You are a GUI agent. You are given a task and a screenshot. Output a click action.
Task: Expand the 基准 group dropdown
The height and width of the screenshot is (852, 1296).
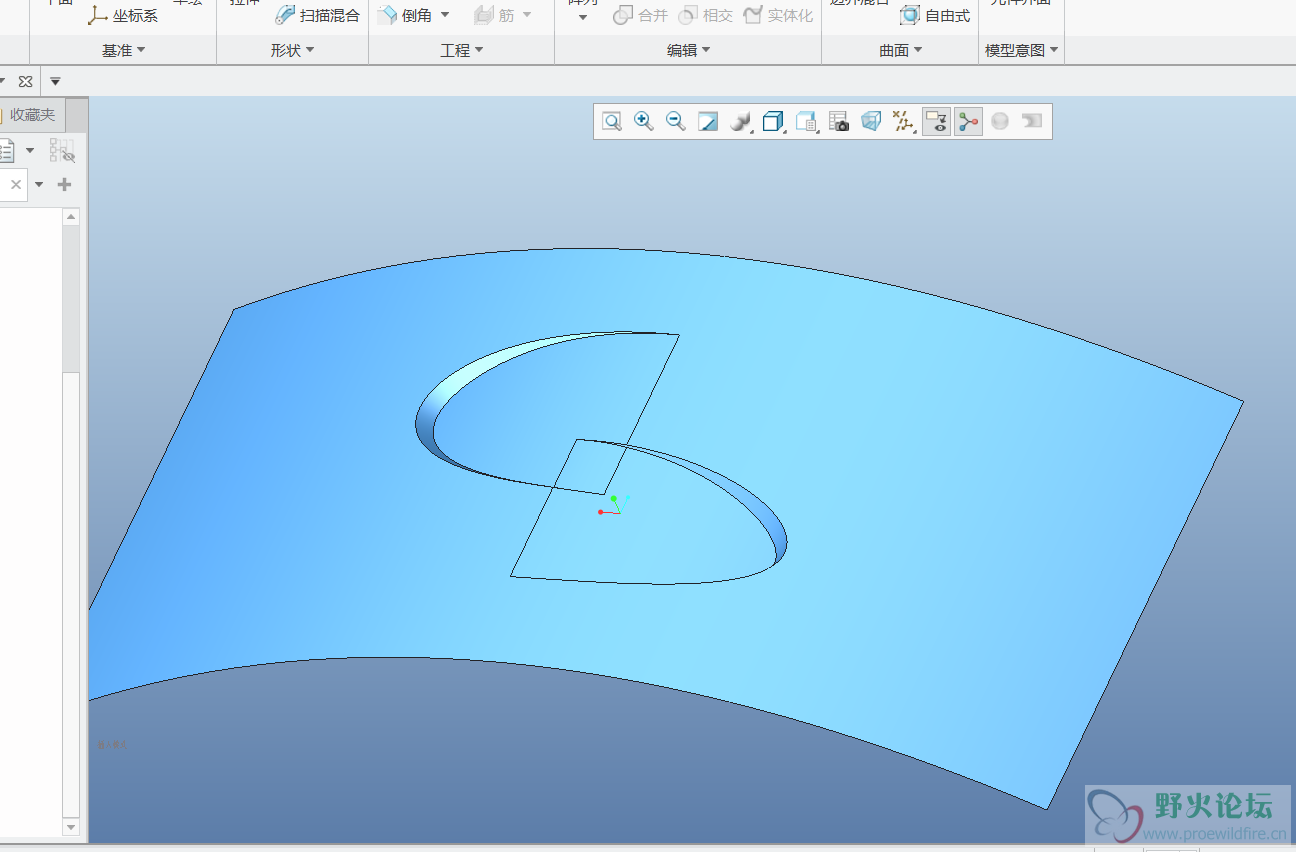(123, 50)
